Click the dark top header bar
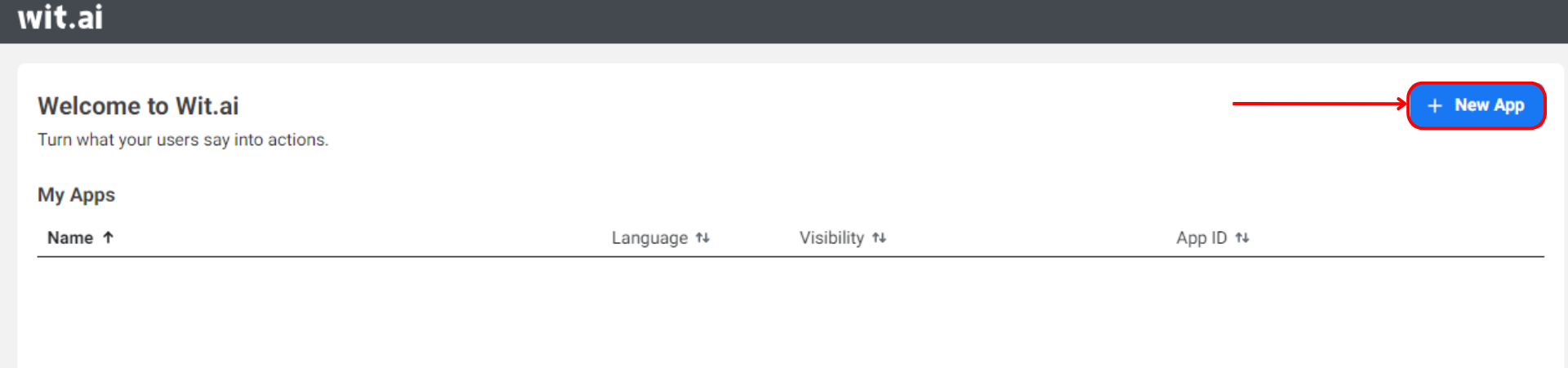This screenshot has height=368, width=1568. (784, 20)
